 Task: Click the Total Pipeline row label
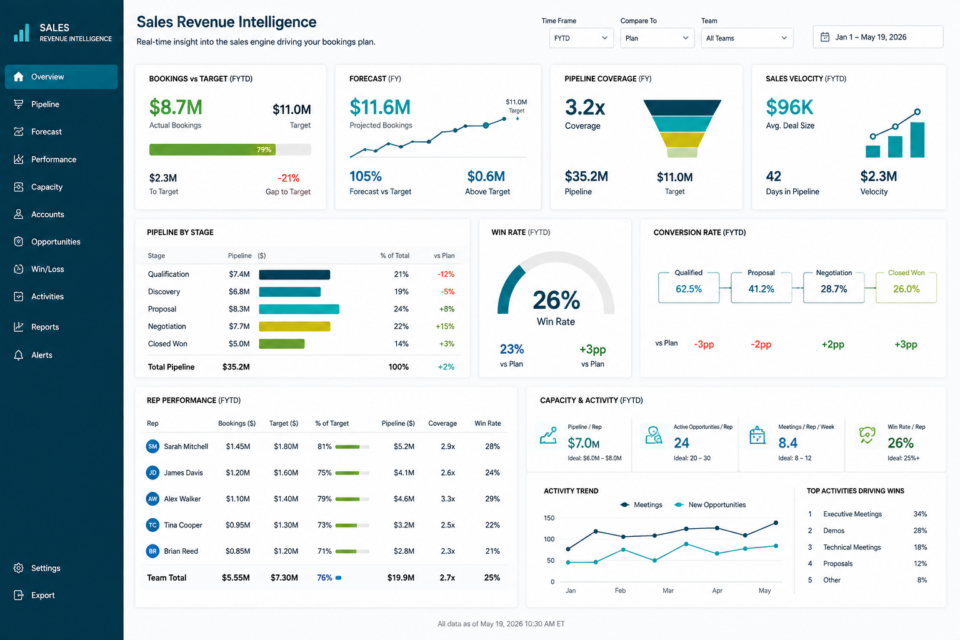point(171,367)
